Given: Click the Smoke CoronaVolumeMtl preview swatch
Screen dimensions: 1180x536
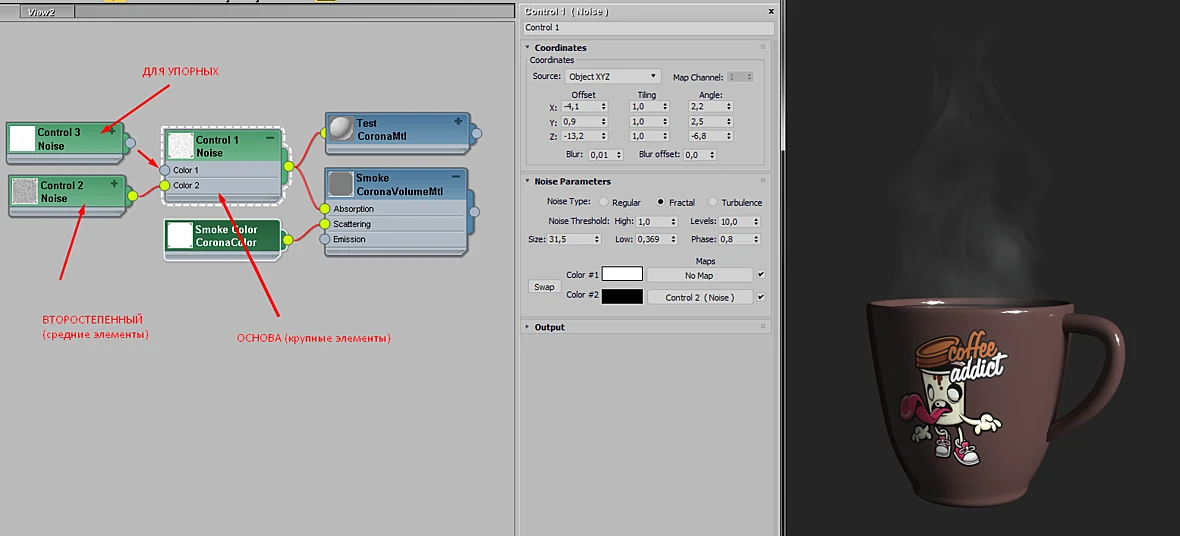Looking at the screenshot, I should point(342,184).
